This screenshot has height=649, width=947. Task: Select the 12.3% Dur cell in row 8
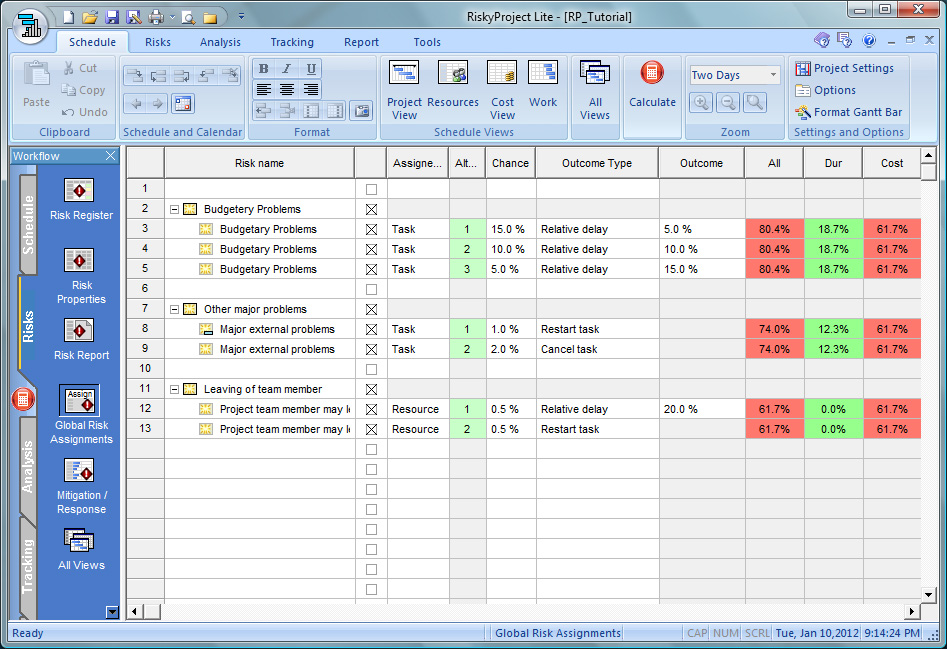pyautogui.click(x=833, y=329)
